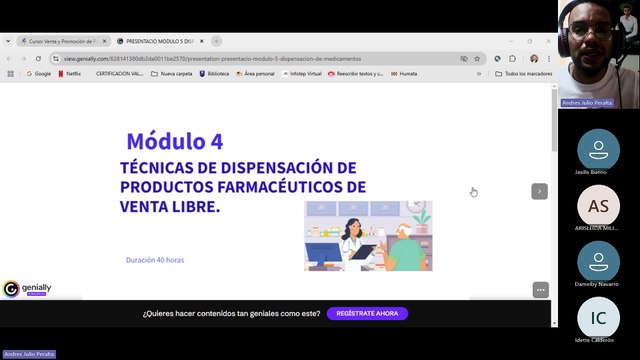The height and width of the screenshot is (360, 640).
Task: Bookmark this page with the star icon
Action: (477, 59)
